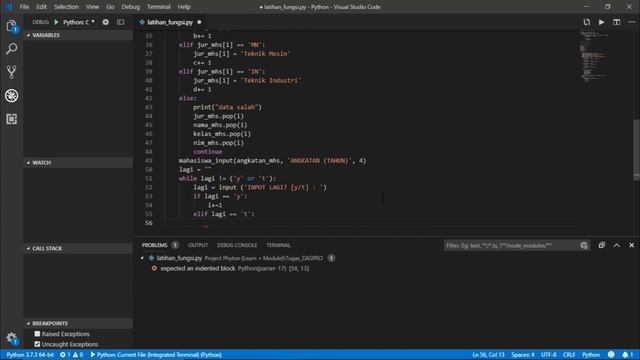Click the panel icon left of the up chevron
This screenshot has height=360, width=640.
click(x=602, y=245)
